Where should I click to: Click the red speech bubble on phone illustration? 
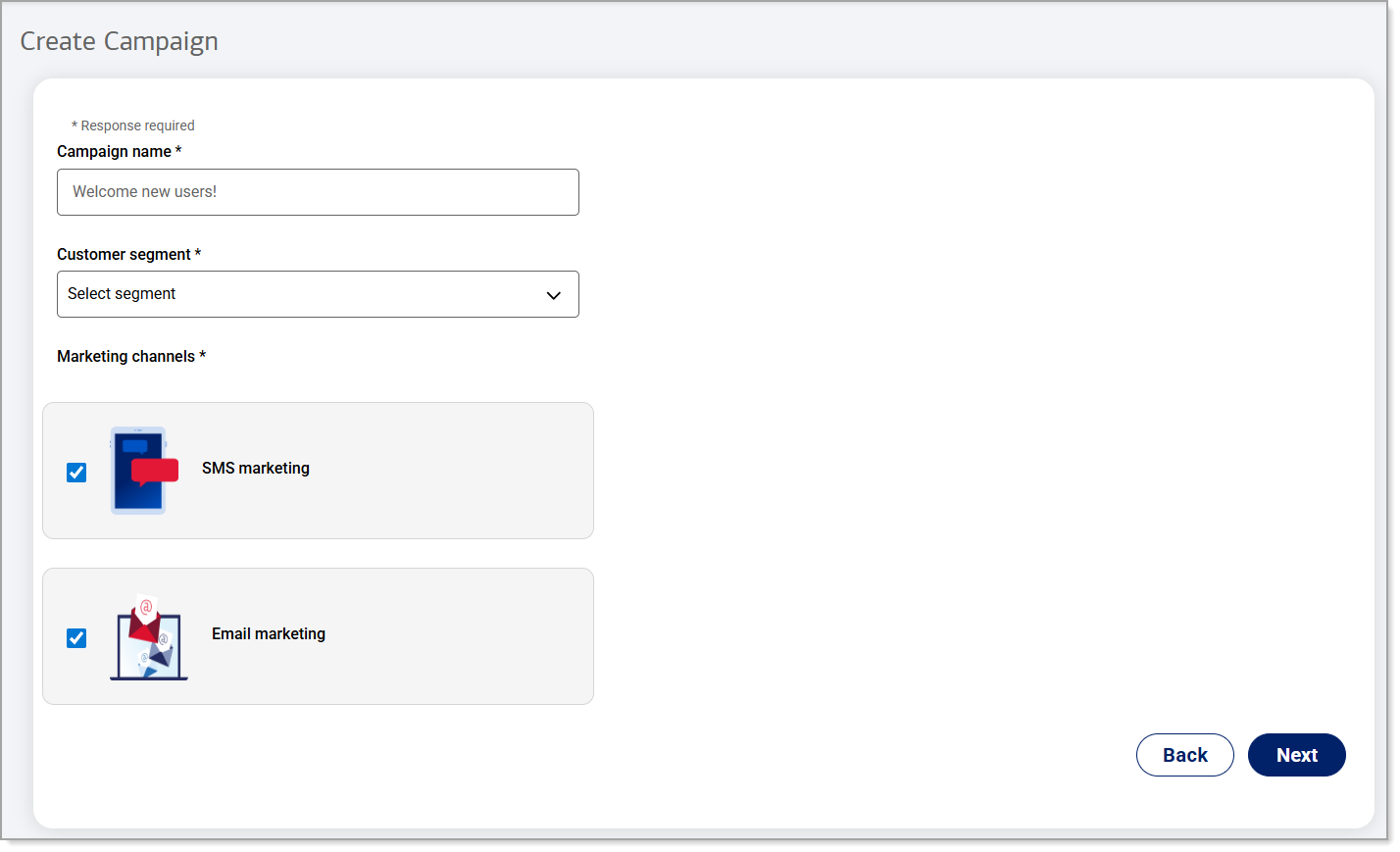point(155,472)
